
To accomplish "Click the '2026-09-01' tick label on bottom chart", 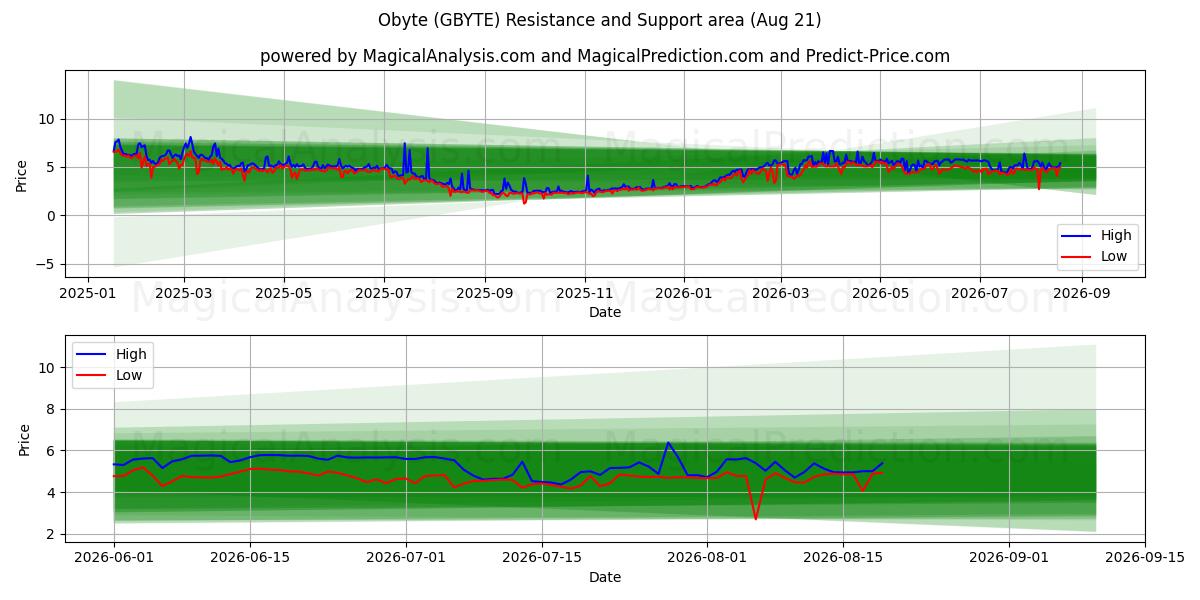I will coord(1009,559).
